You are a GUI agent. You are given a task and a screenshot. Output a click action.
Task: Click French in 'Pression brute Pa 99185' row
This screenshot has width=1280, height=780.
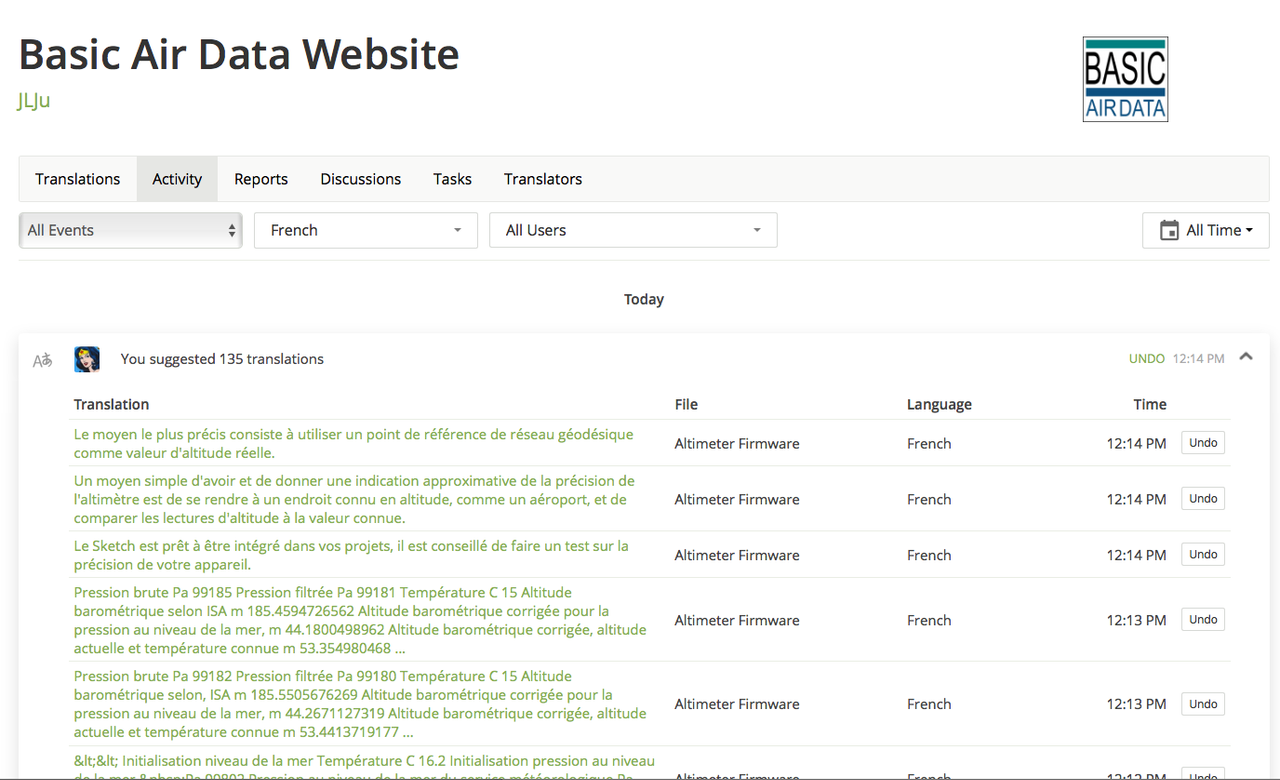coord(929,620)
